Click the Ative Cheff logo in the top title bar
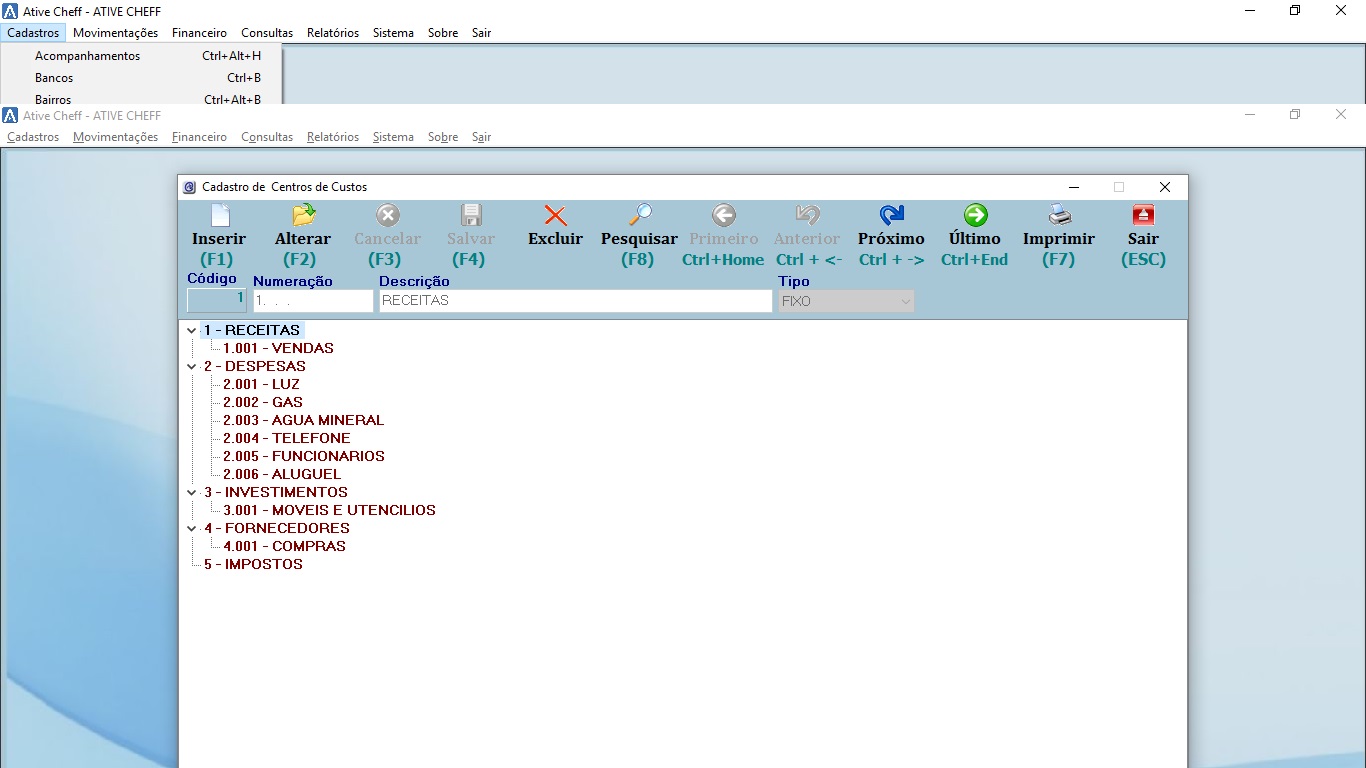This screenshot has width=1366, height=768. coord(11,11)
